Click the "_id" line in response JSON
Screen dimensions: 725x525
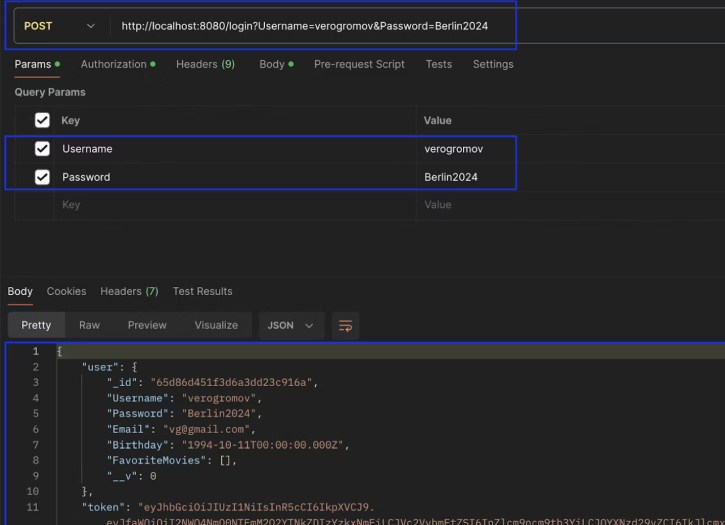[213, 383]
